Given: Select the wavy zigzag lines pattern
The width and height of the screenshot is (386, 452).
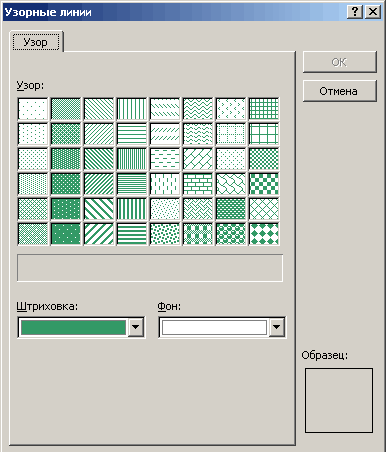Looking at the screenshot, I should (x=198, y=109).
